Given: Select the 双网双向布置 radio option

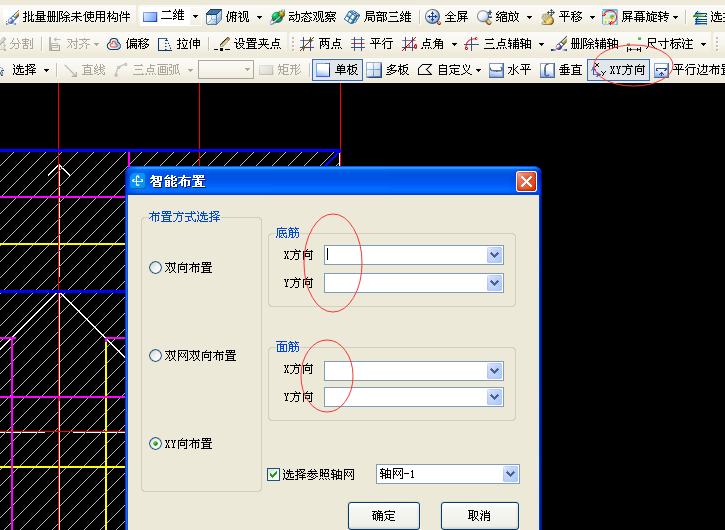Looking at the screenshot, I should 193,355.
